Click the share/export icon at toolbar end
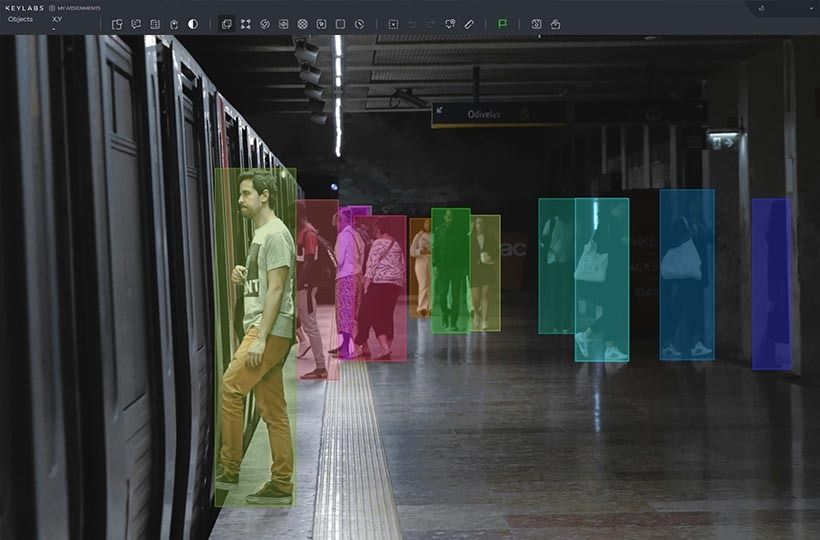Screen dimensions: 820x540 pos(555,24)
